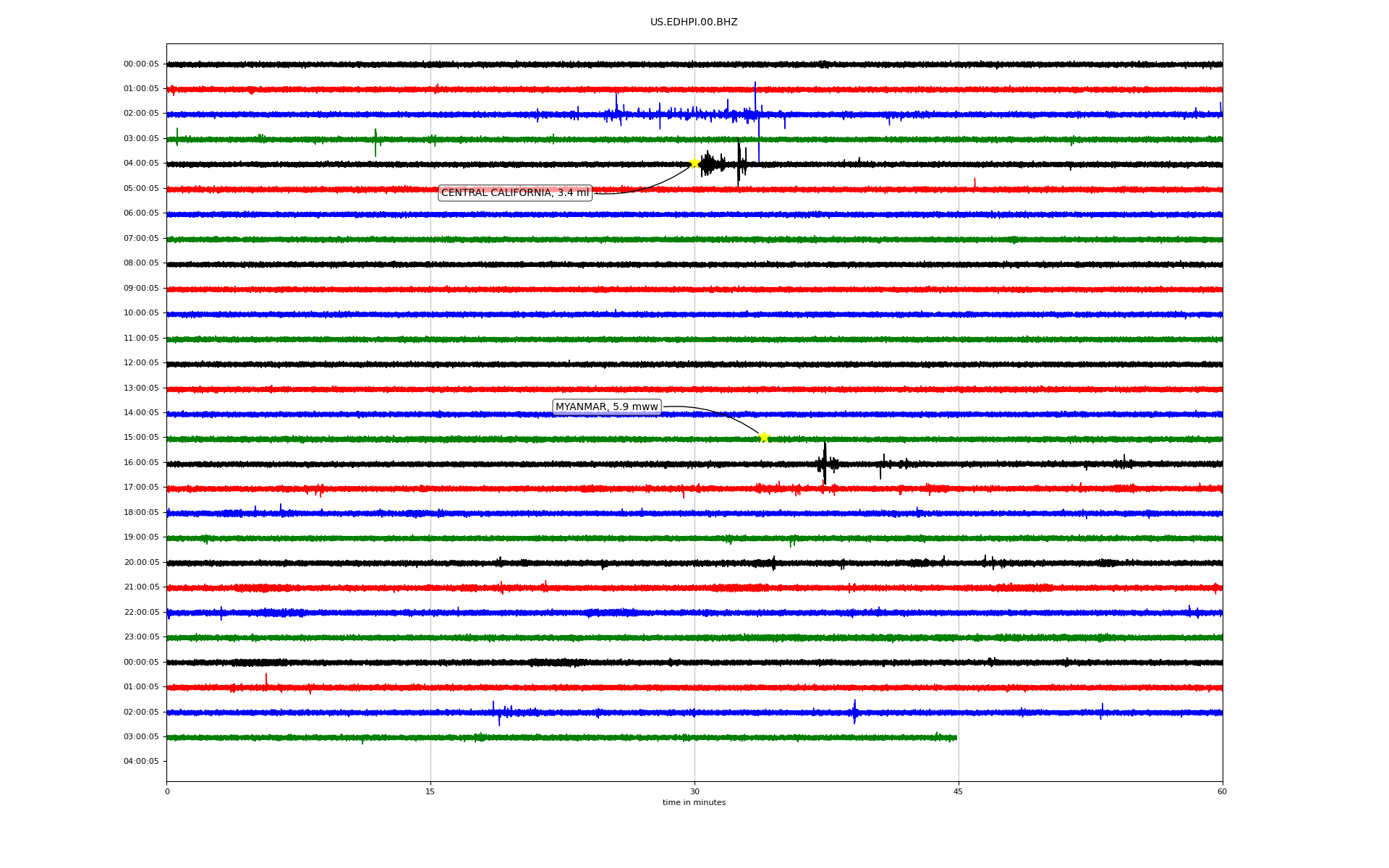
Task: Click the final empty 04:00:05 label at bottom
Action: 141,761
